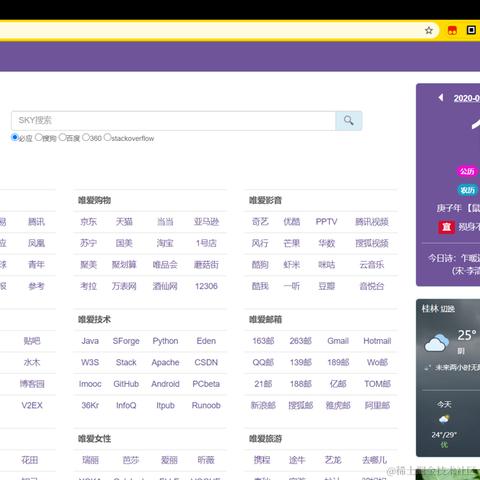Image resolution: width=480 pixels, height=480 pixels.
Task: Open the 新浪邮 link
Action: pyautogui.click(x=263, y=405)
